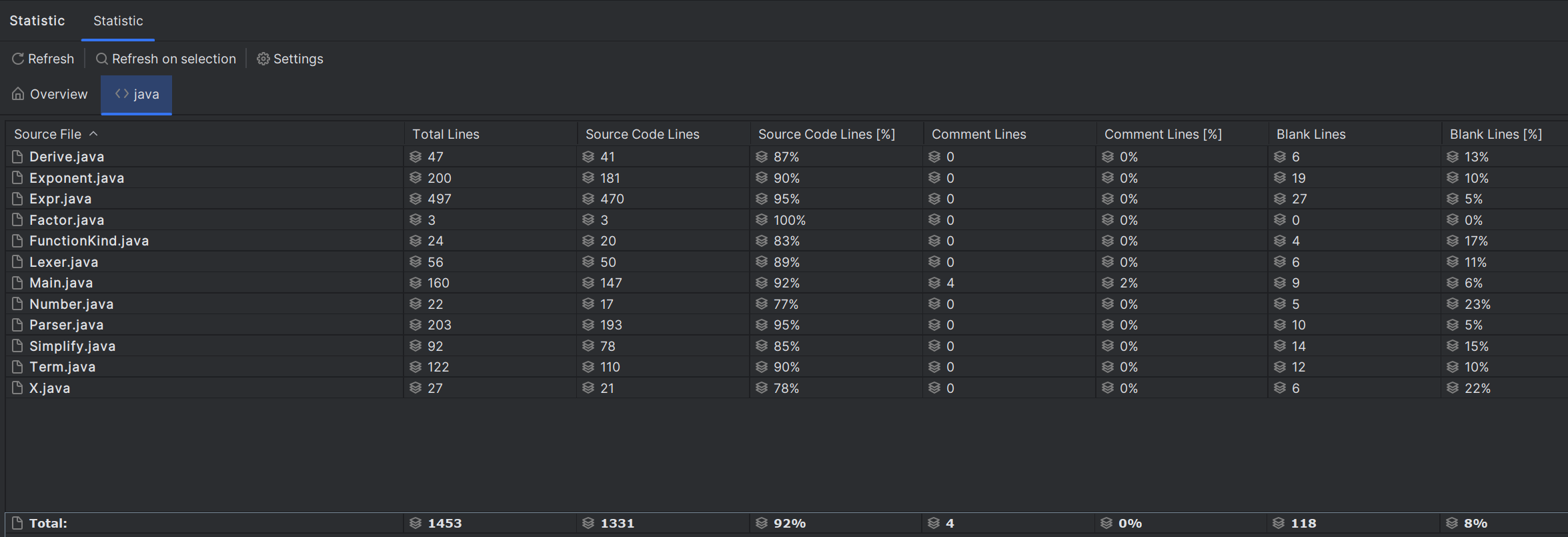
Task: Click the stack icon beside total 1453
Action: click(x=416, y=523)
